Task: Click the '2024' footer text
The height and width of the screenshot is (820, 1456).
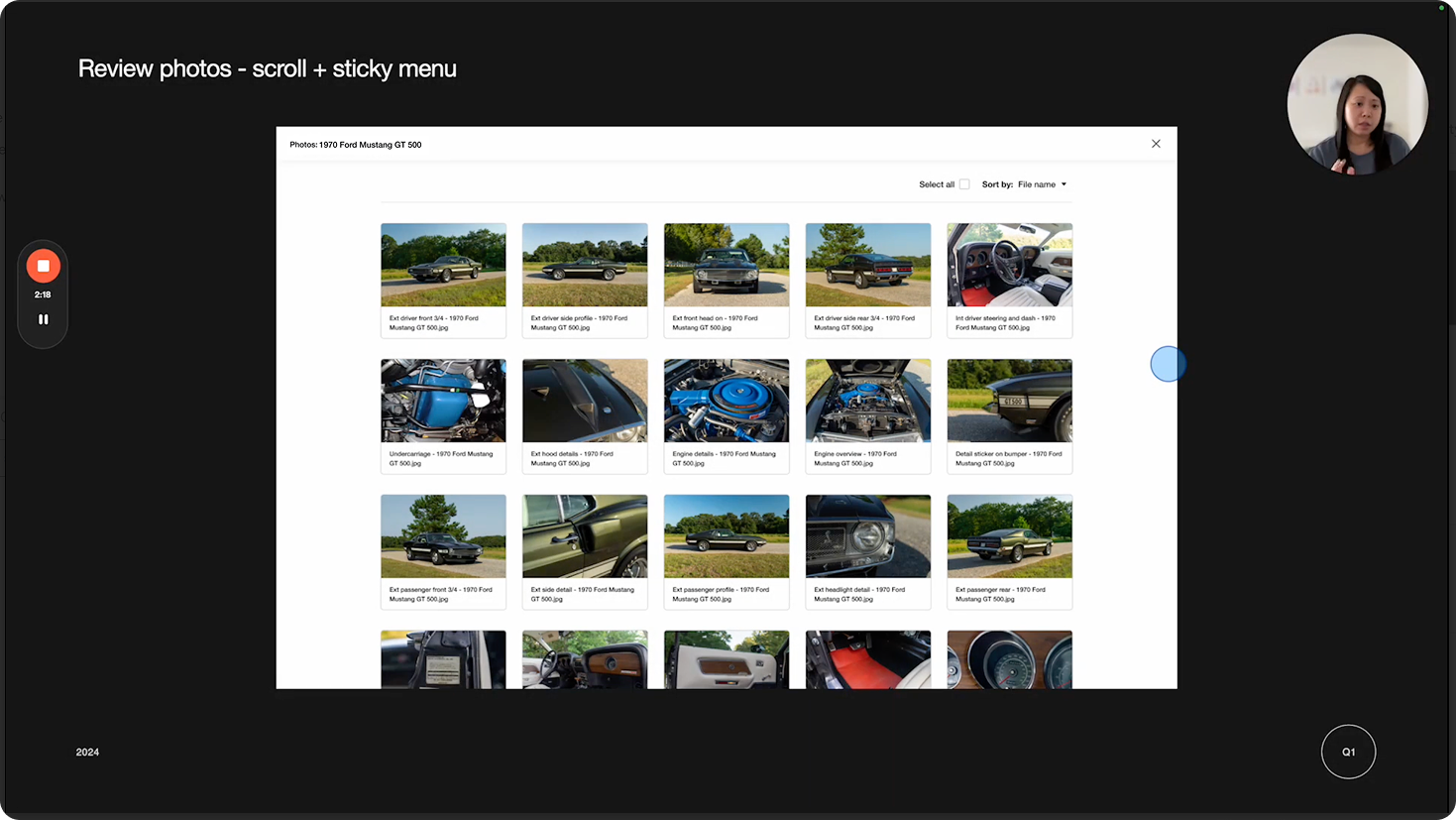Action: 87,752
